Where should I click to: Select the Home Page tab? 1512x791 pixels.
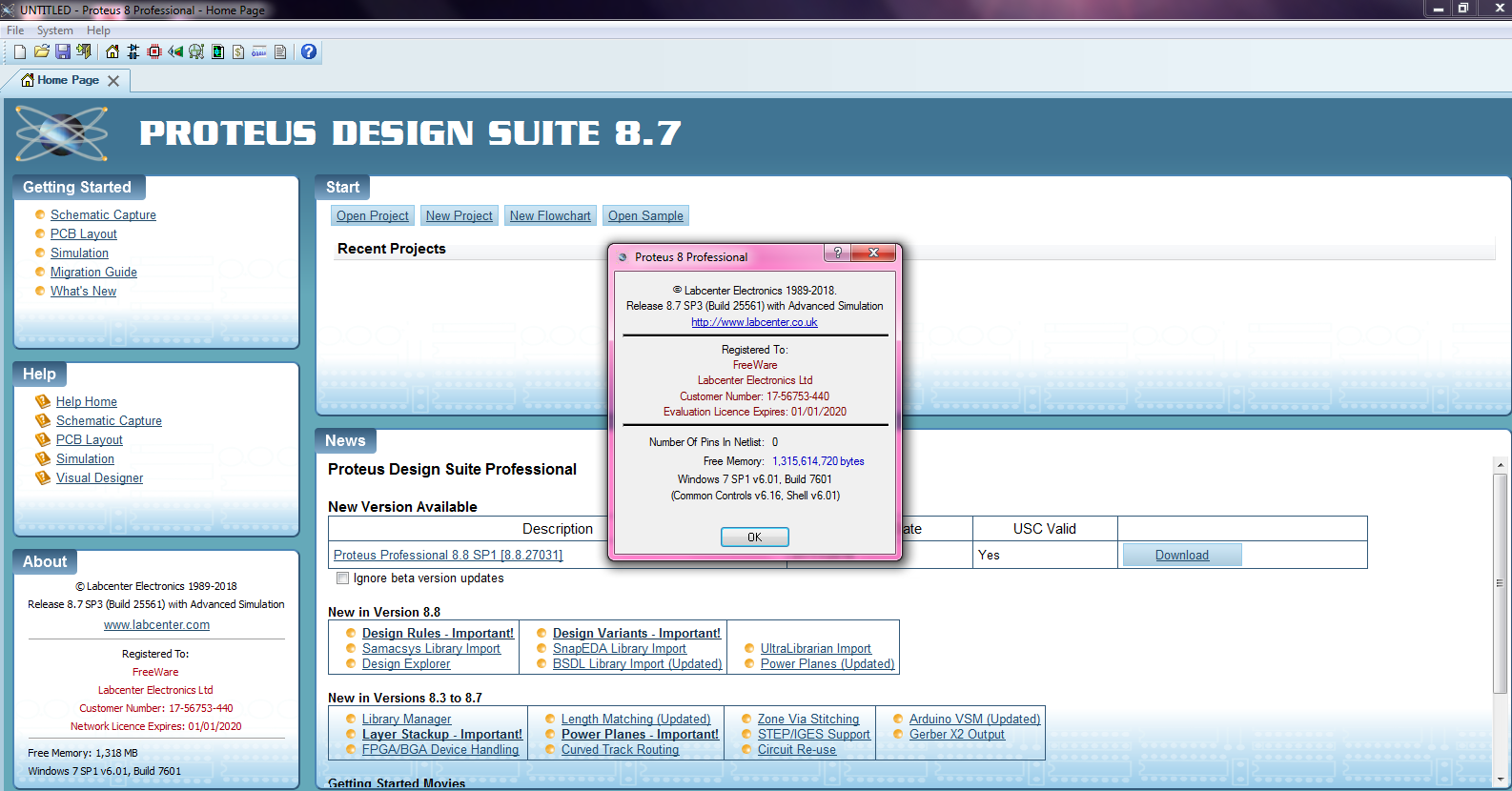pos(68,80)
